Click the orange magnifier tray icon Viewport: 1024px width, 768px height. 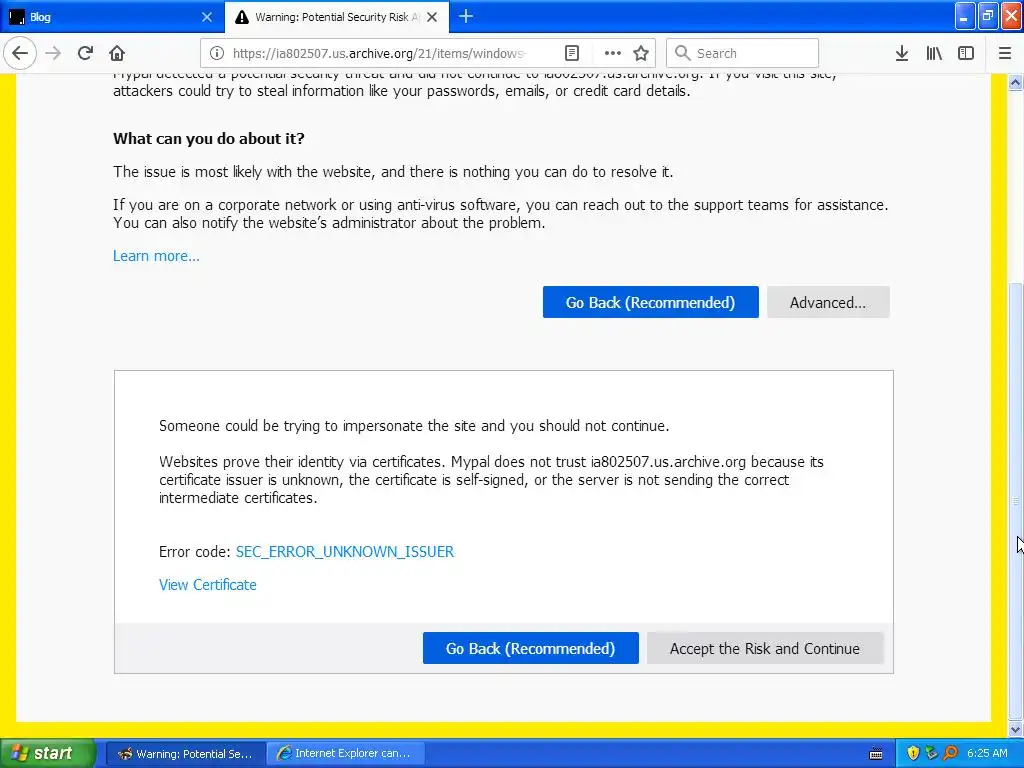pos(950,754)
